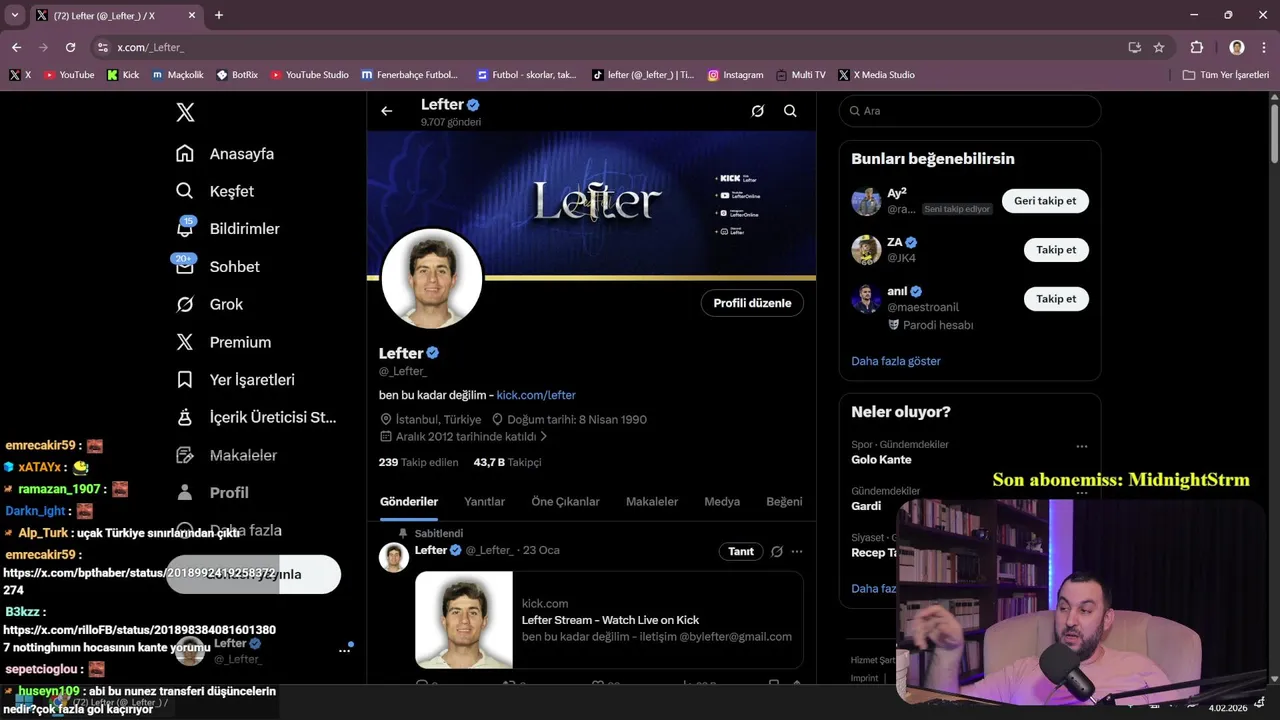
Task: Expand Aralık 2012 join date chevron
Action: click(x=544, y=437)
